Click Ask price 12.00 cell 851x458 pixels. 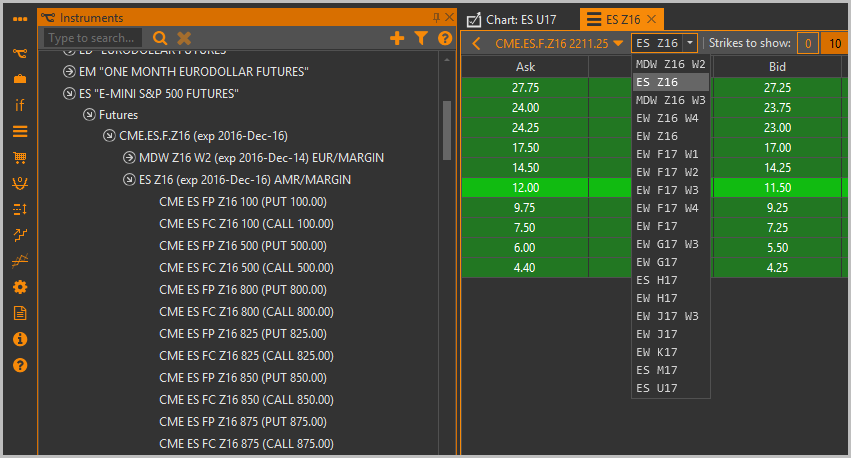(x=525, y=188)
